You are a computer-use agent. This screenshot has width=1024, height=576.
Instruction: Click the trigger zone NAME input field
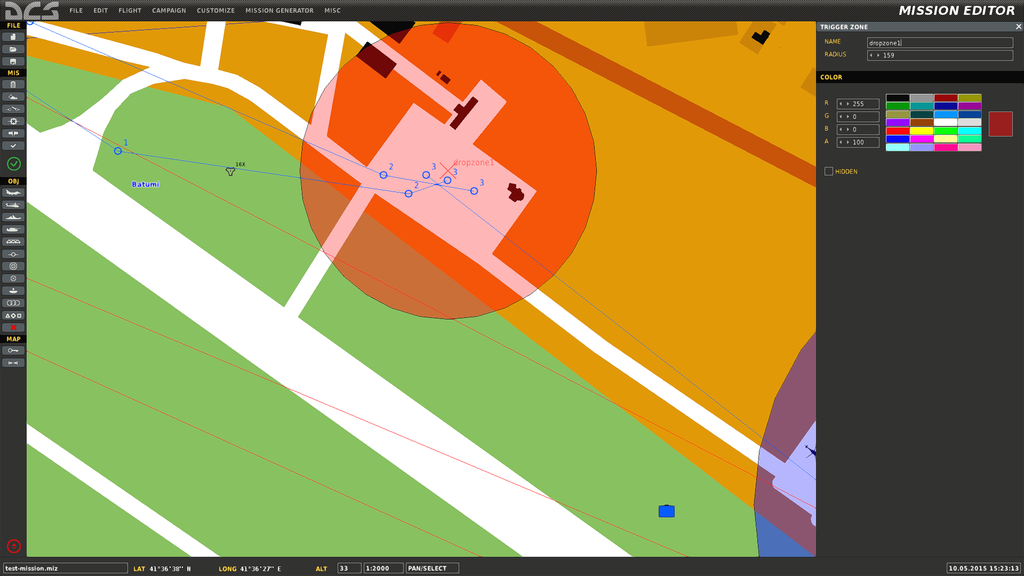pyautogui.click(x=940, y=42)
